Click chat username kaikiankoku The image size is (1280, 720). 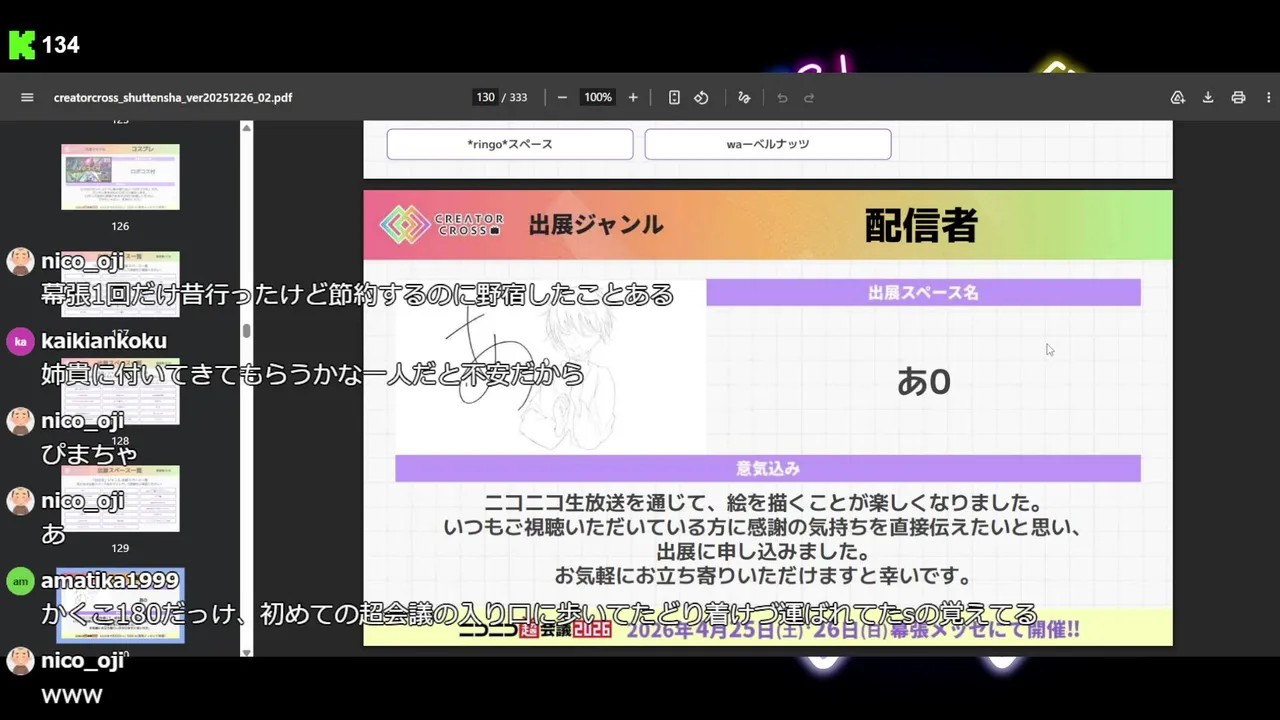coord(104,341)
